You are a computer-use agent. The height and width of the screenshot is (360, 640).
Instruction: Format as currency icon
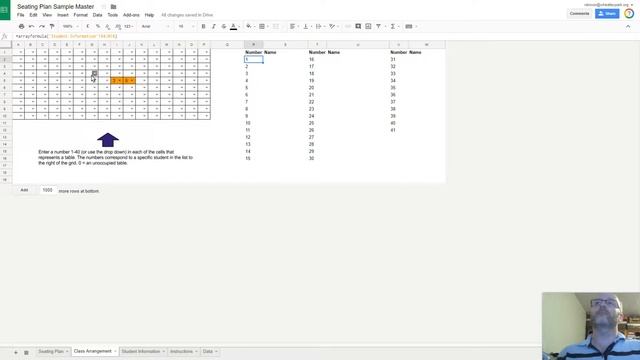point(88,26)
